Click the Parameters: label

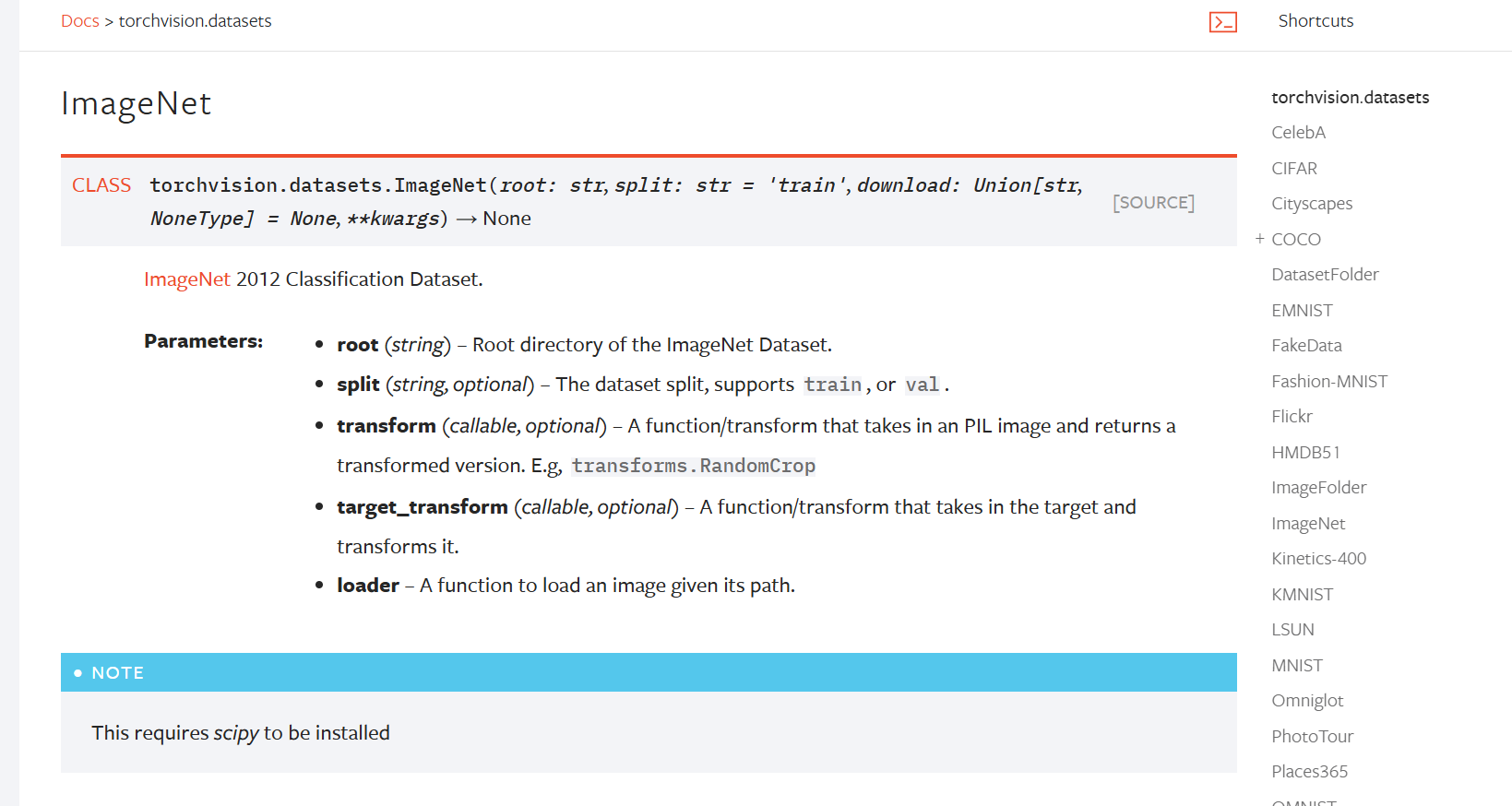[204, 341]
